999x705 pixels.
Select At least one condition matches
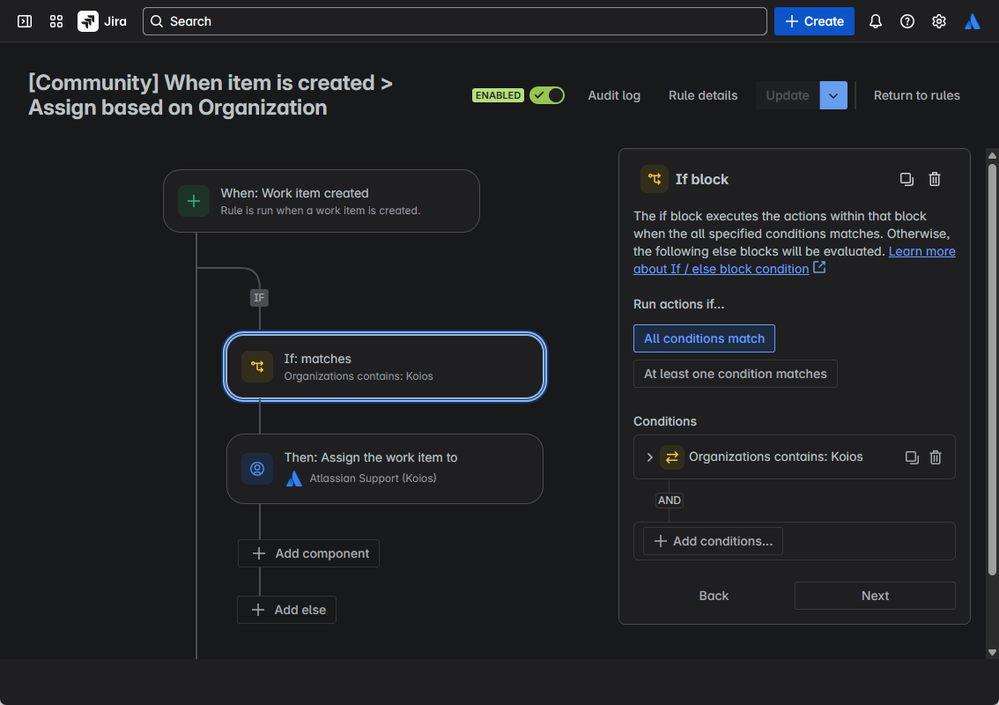coord(735,374)
